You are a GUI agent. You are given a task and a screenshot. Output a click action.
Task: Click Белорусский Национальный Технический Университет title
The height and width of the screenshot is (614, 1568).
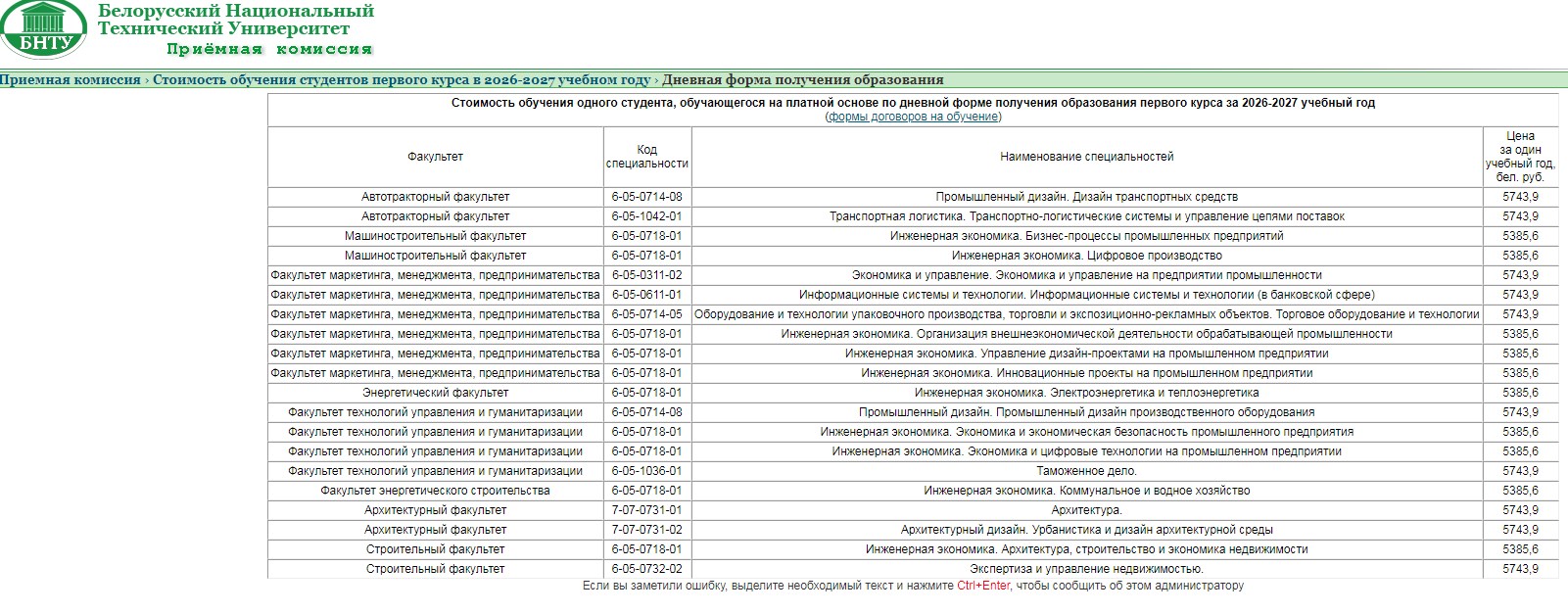236,20
